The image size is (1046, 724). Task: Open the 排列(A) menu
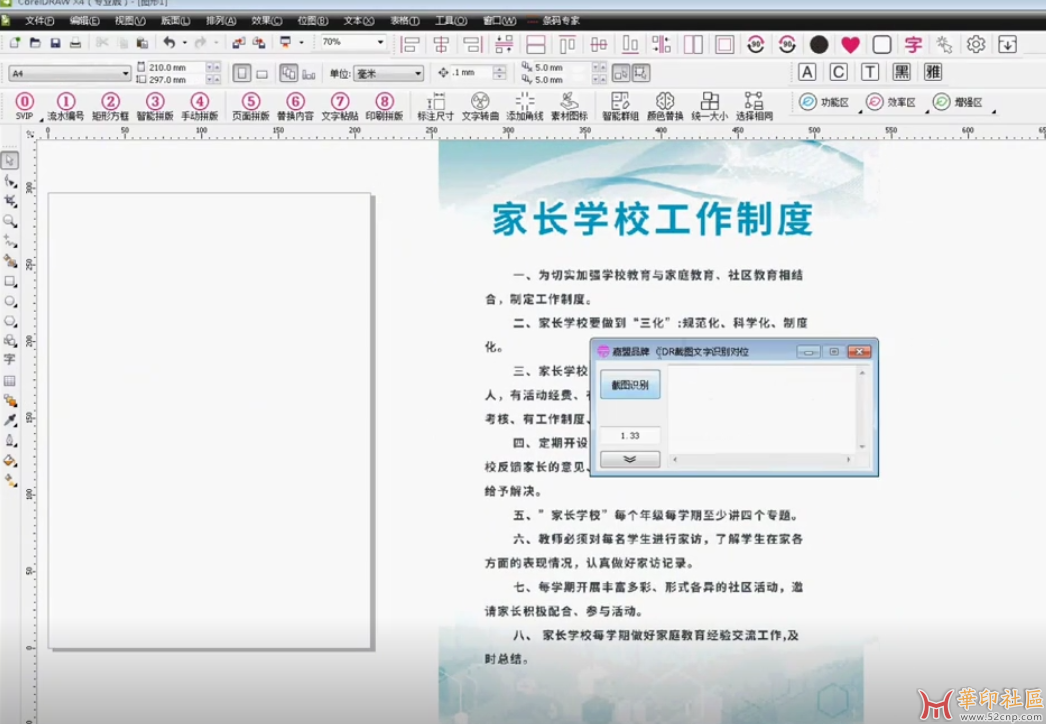coord(221,21)
